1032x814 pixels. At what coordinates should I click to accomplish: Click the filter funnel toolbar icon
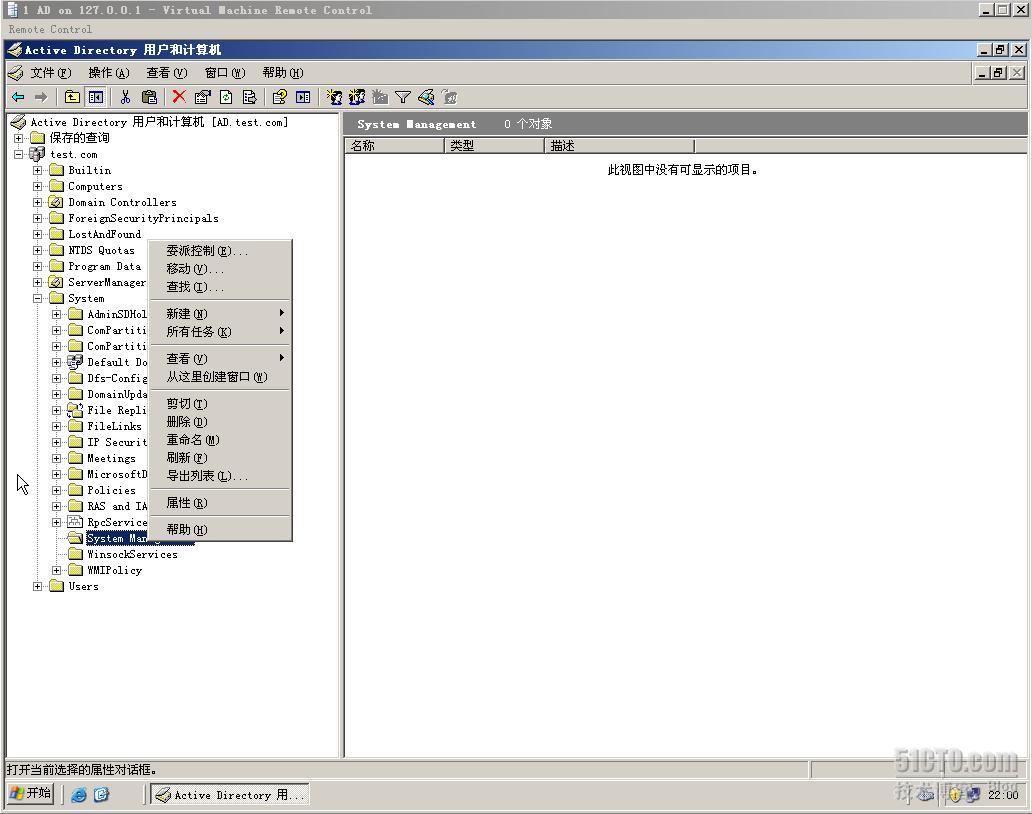click(x=403, y=97)
